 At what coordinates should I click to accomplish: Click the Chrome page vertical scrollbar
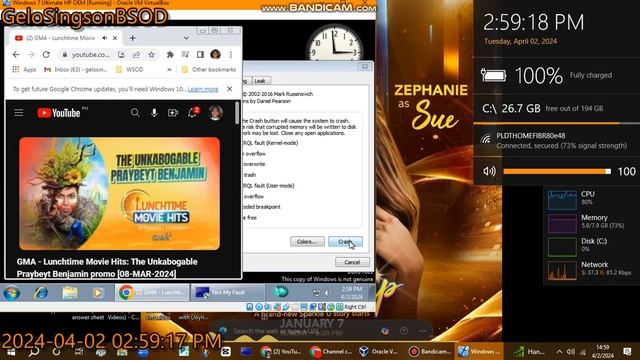pyautogui.click(x=237, y=113)
